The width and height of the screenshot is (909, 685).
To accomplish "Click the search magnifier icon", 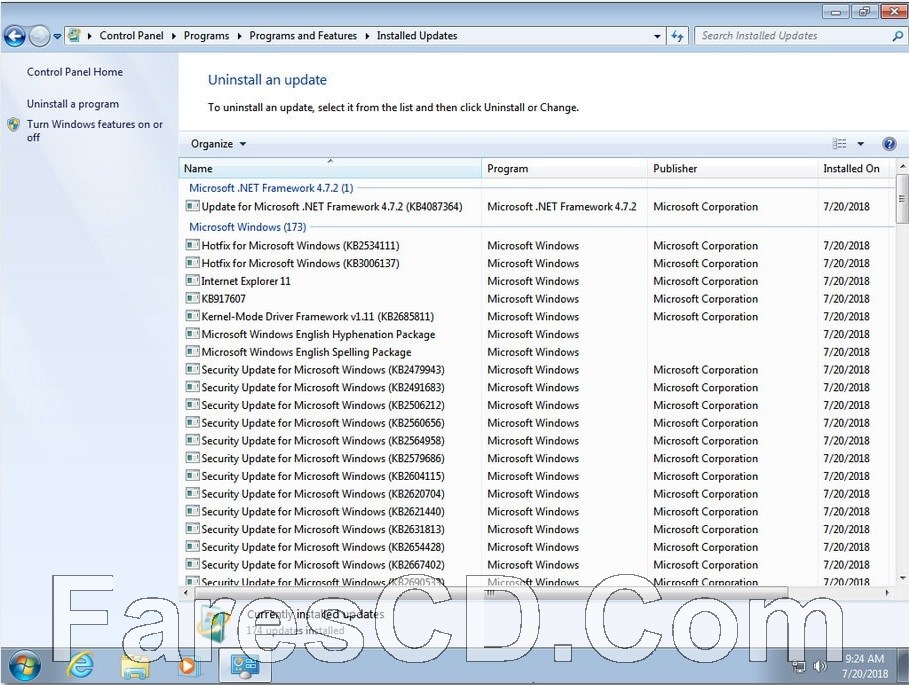I will (897, 36).
